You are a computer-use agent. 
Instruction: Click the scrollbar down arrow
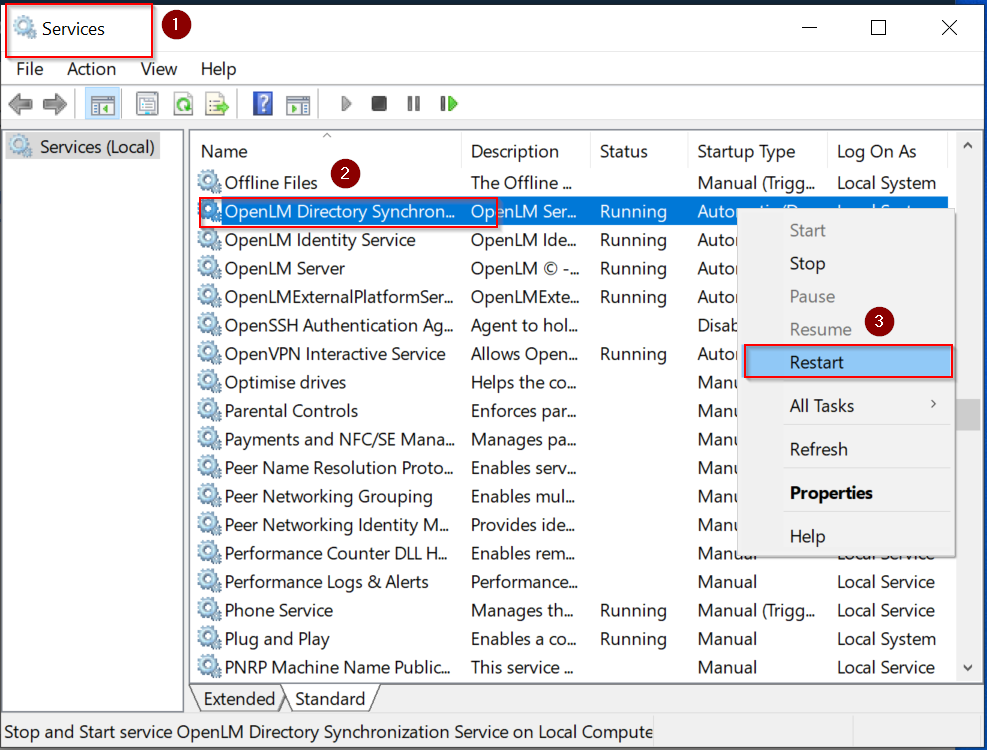pos(967,667)
